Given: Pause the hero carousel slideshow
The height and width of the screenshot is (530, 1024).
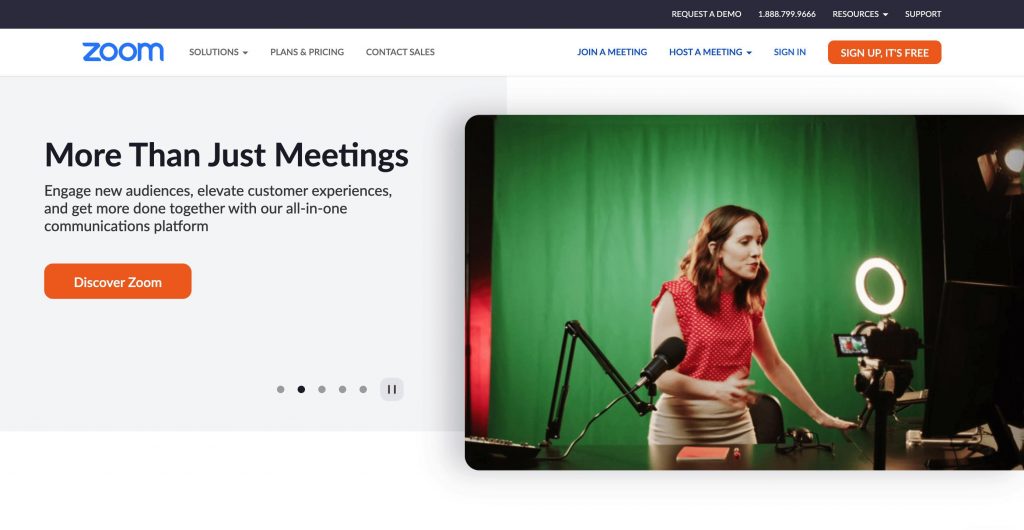Looking at the screenshot, I should (392, 389).
